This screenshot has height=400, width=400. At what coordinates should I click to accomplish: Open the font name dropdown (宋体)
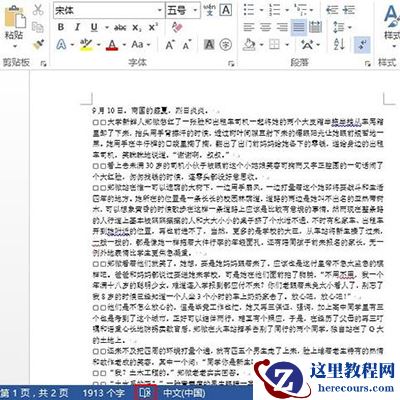click(x=160, y=11)
